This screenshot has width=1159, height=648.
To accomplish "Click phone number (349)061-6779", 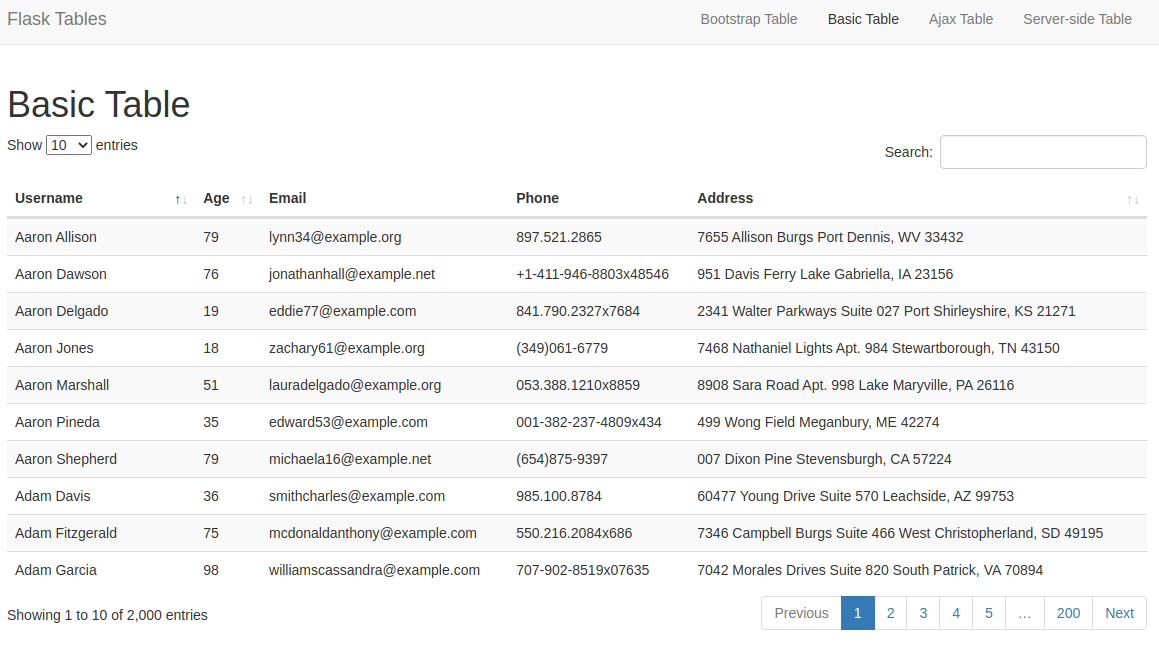I will [x=562, y=348].
